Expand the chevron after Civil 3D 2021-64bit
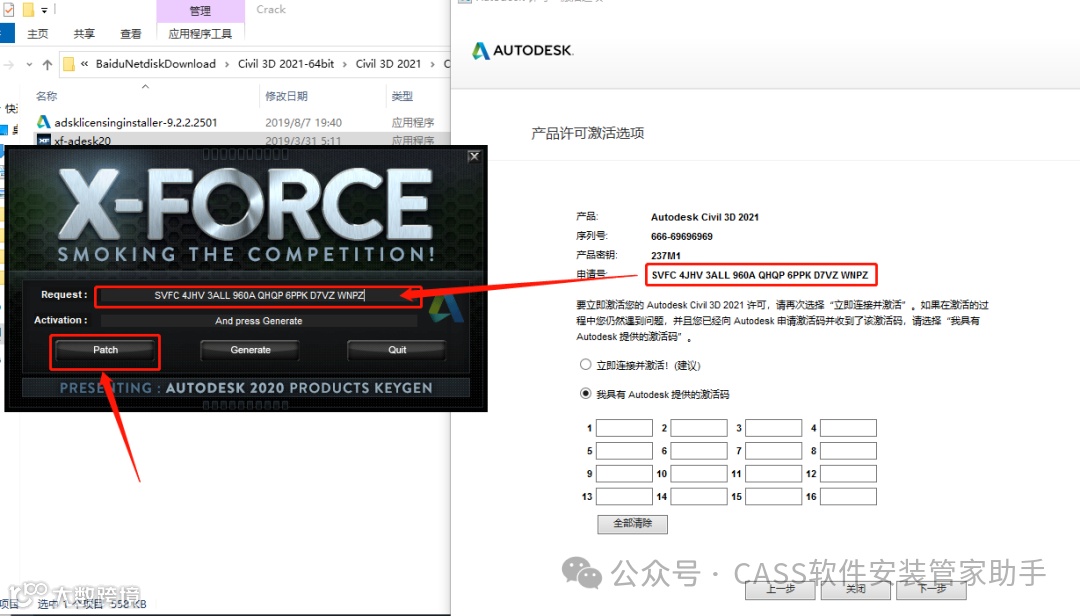The height and width of the screenshot is (616, 1080). [x=344, y=64]
